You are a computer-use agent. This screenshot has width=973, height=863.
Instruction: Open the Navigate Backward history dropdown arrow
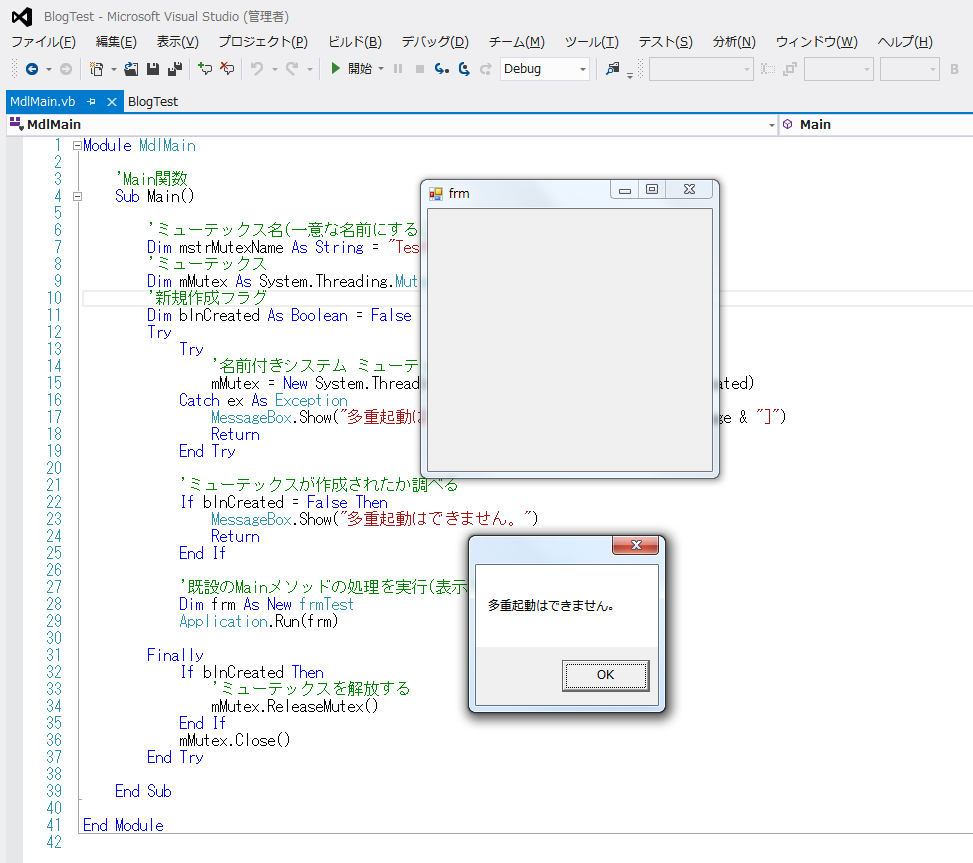(48, 69)
